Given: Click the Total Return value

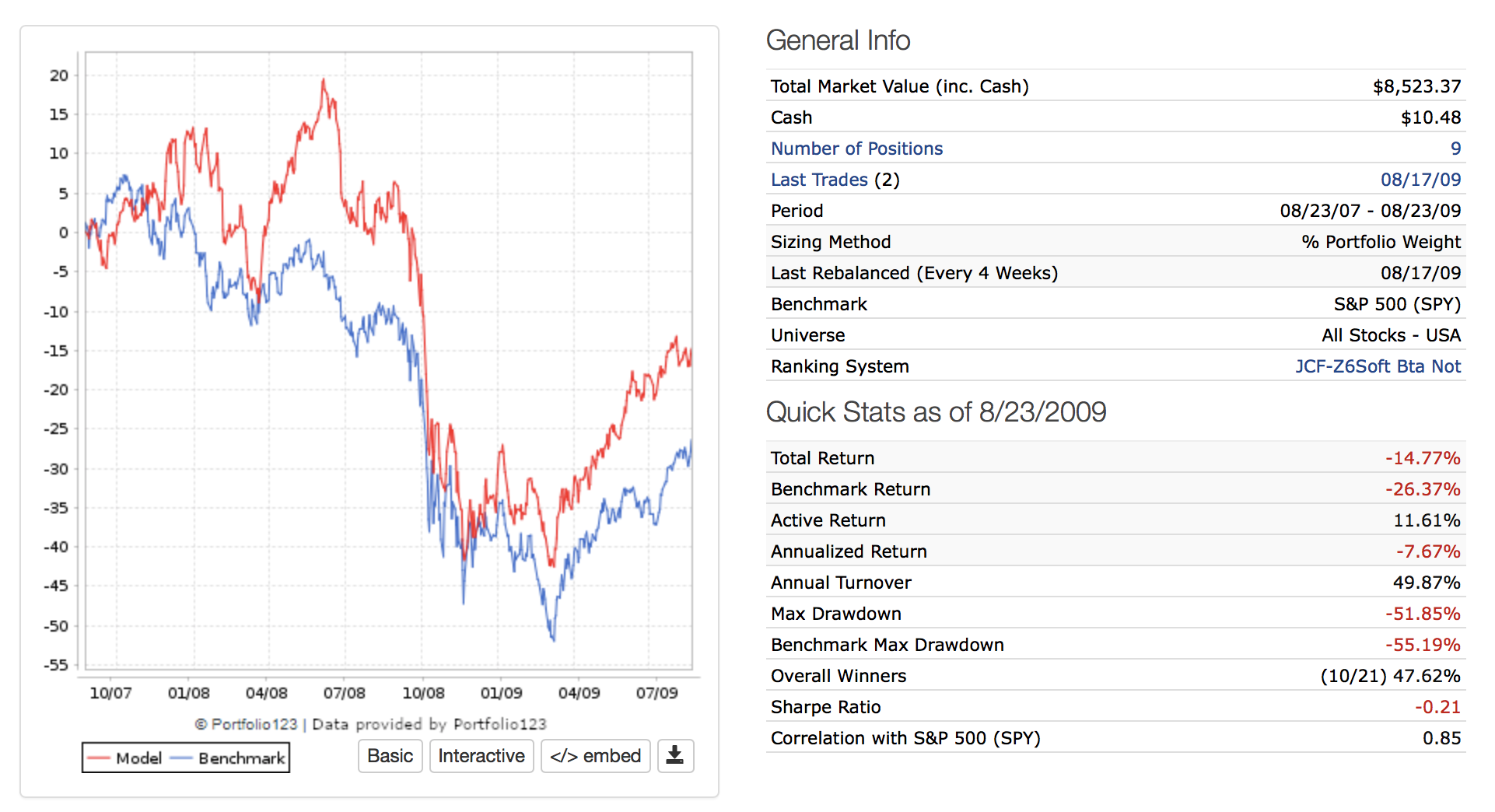Looking at the screenshot, I should [x=1423, y=458].
